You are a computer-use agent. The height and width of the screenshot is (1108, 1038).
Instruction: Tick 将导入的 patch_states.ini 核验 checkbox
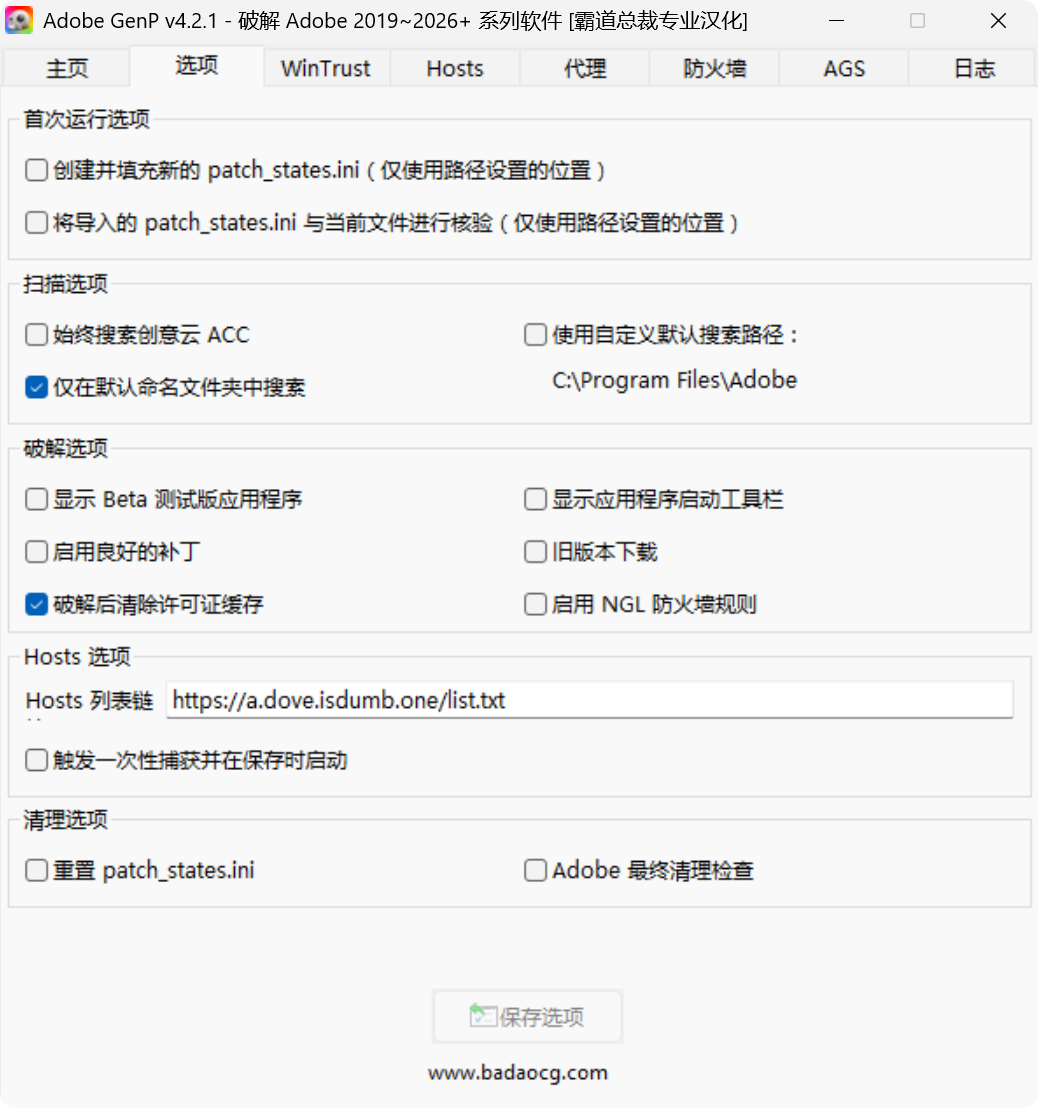point(36,223)
